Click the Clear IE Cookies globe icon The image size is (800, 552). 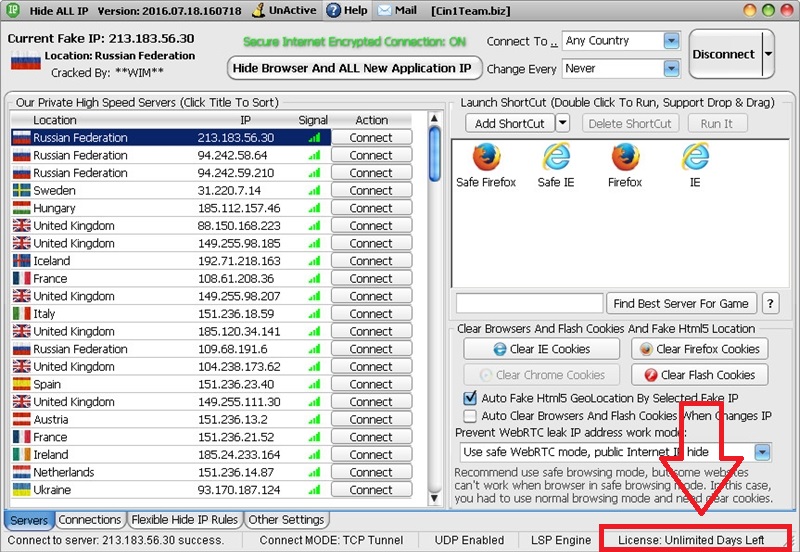pos(500,349)
